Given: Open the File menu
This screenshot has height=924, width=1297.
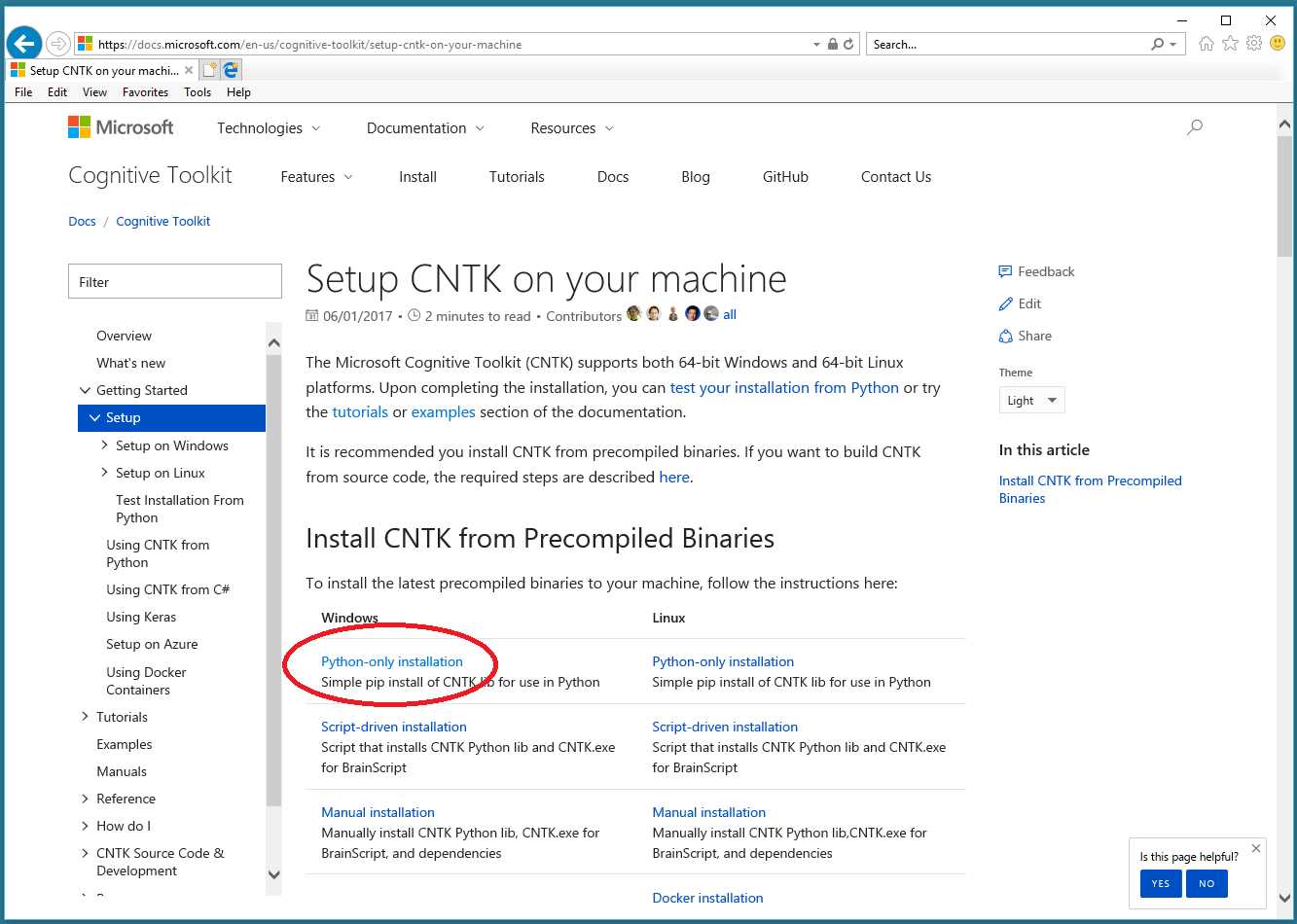Looking at the screenshot, I should 24,92.
